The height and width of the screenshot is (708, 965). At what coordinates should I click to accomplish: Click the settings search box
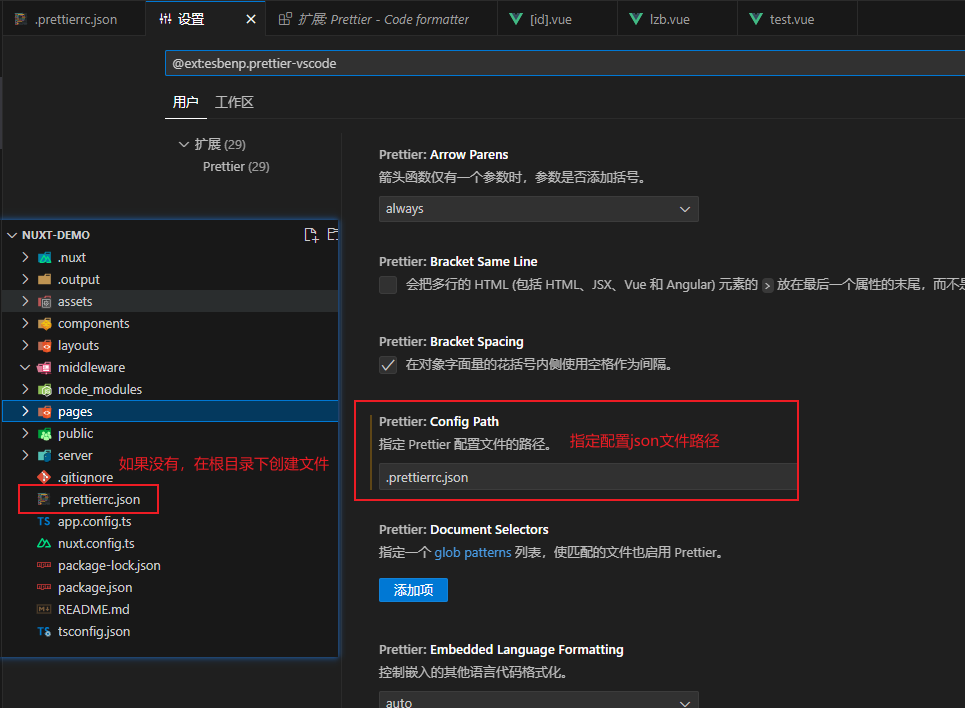pos(565,63)
